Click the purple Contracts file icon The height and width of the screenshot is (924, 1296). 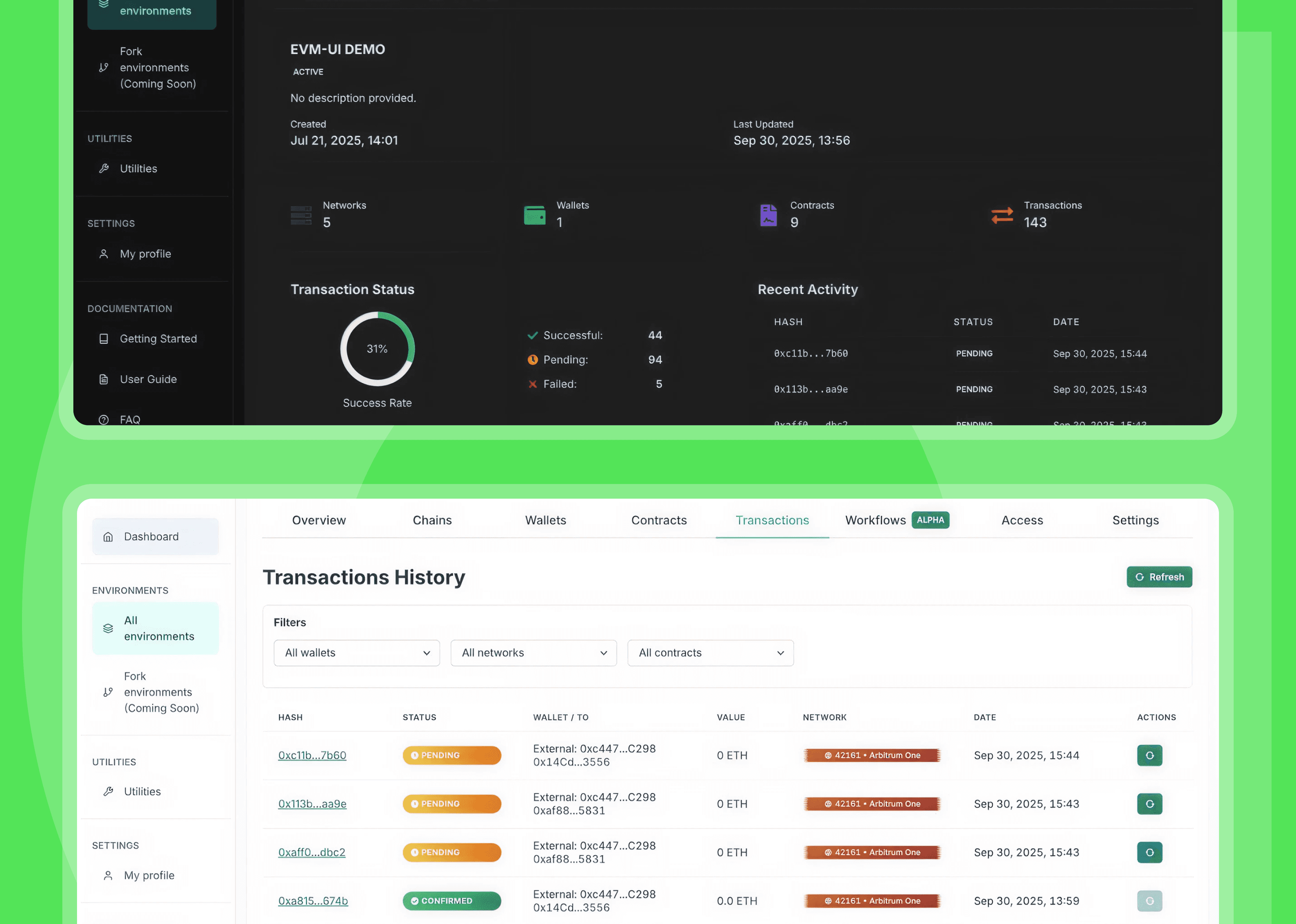click(x=768, y=215)
